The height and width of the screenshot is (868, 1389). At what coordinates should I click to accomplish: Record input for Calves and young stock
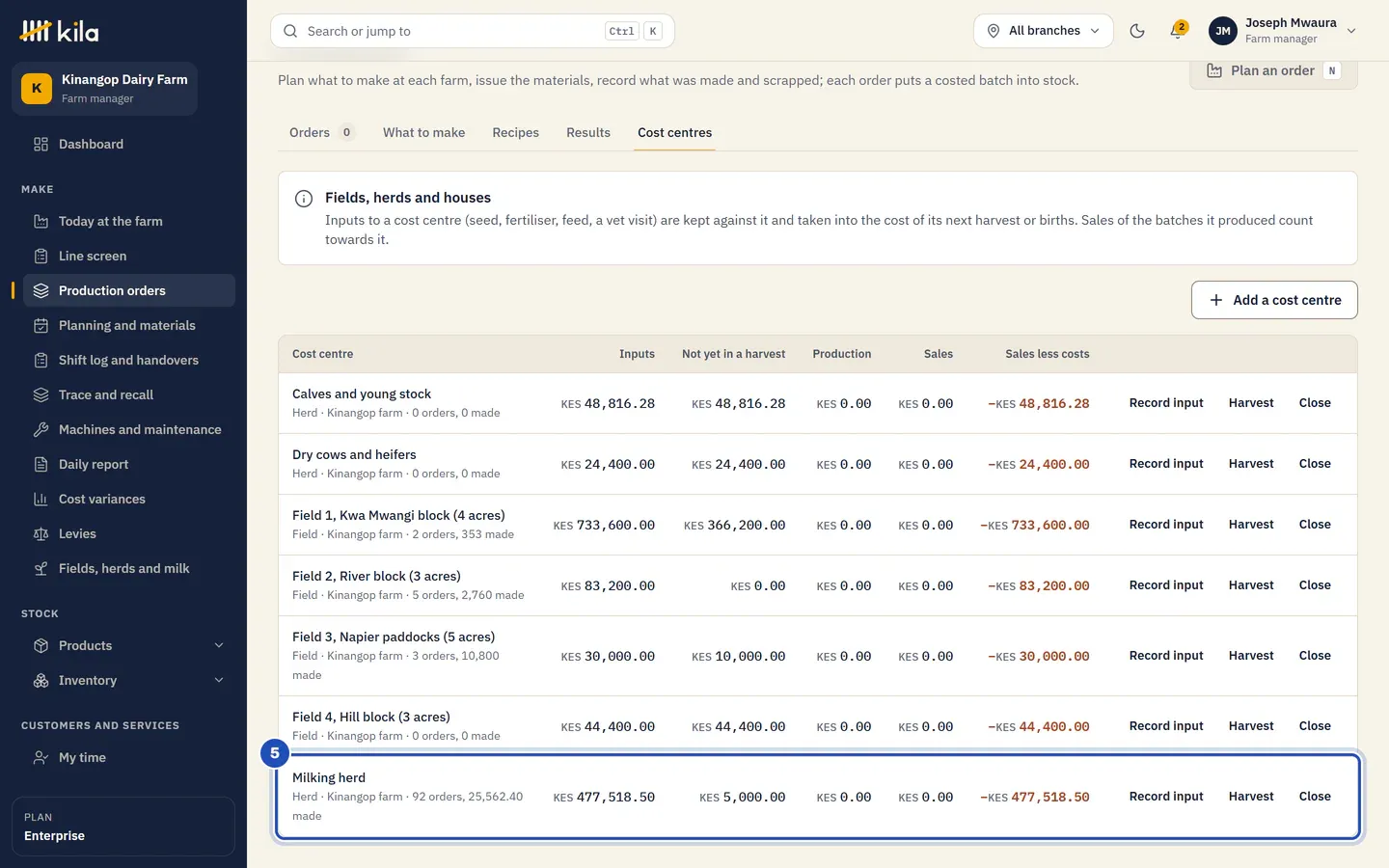pyautogui.click(x=1166, y=403)
